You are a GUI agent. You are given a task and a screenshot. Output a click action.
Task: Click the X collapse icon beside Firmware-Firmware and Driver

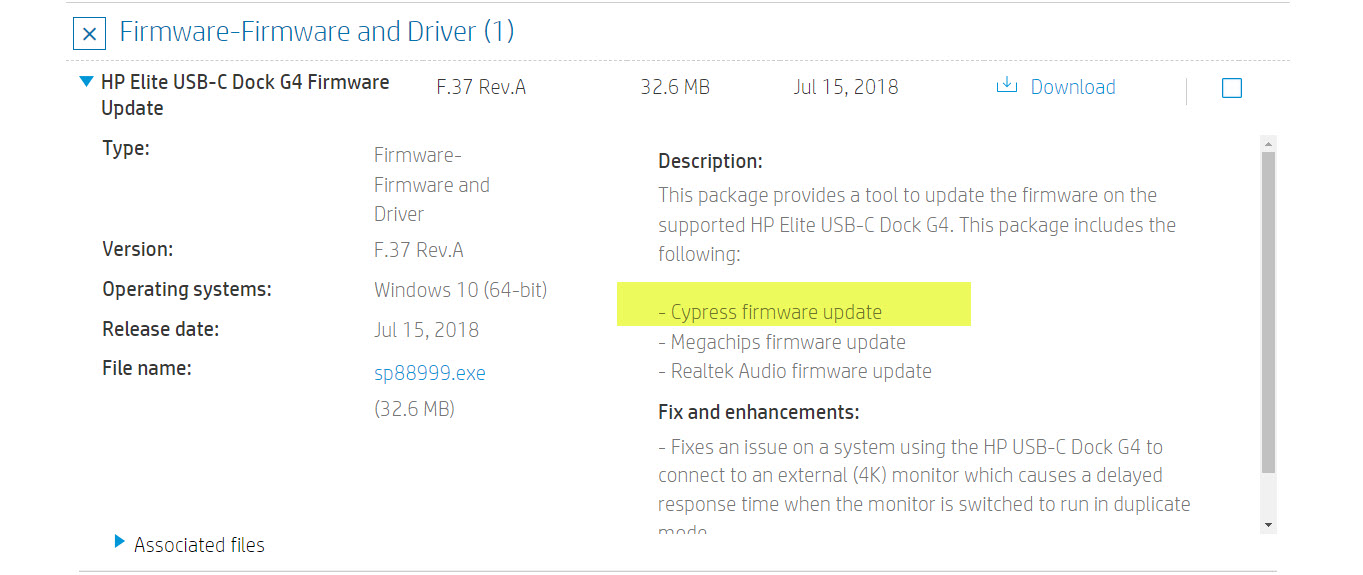pos(89,34)
